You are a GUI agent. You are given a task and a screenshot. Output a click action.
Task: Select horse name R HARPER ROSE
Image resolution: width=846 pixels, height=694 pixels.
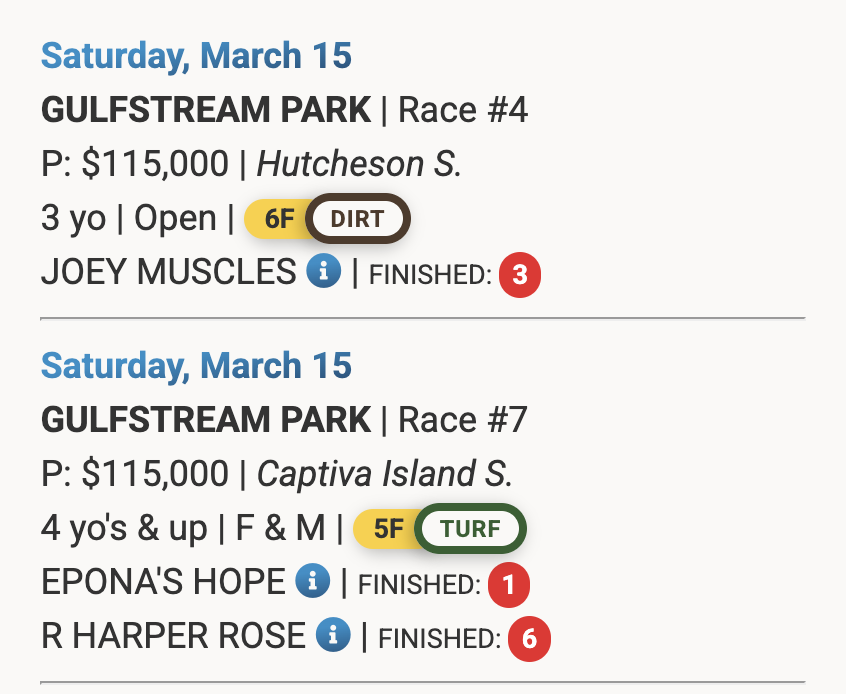[173, 635]
